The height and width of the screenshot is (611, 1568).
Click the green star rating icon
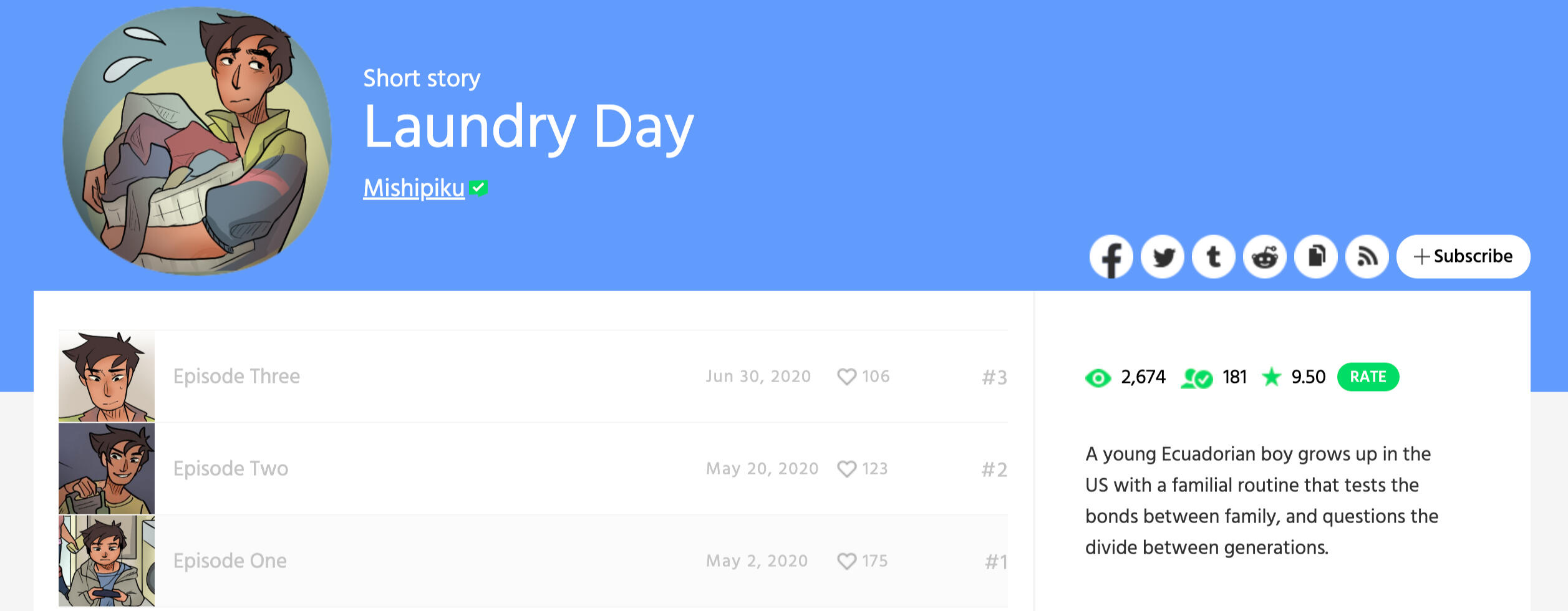[x=1270, y=377]
